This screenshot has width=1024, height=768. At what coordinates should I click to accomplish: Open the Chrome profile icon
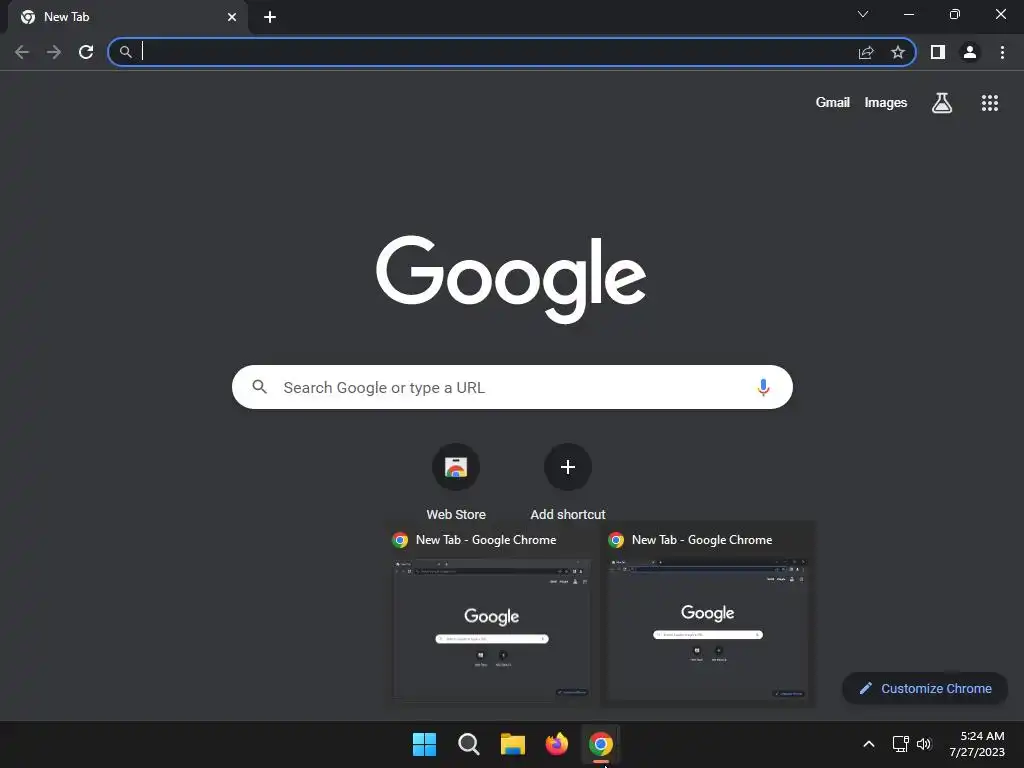[970, 52]
